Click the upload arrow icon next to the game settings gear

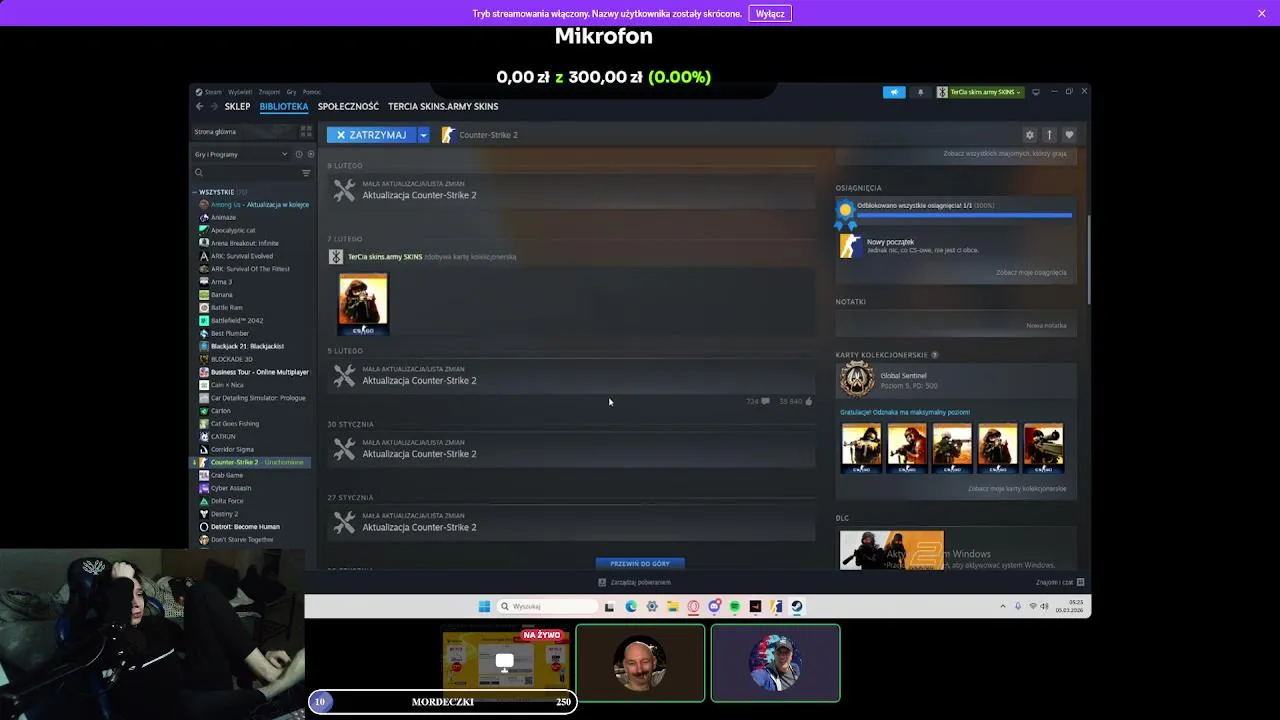1049,135
